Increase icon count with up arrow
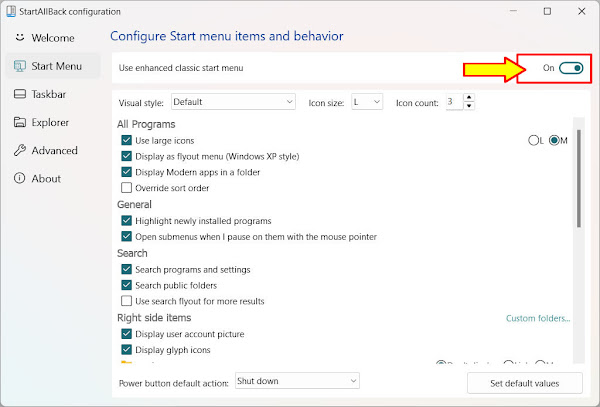The image size is (600, 407). click(469, 98)
